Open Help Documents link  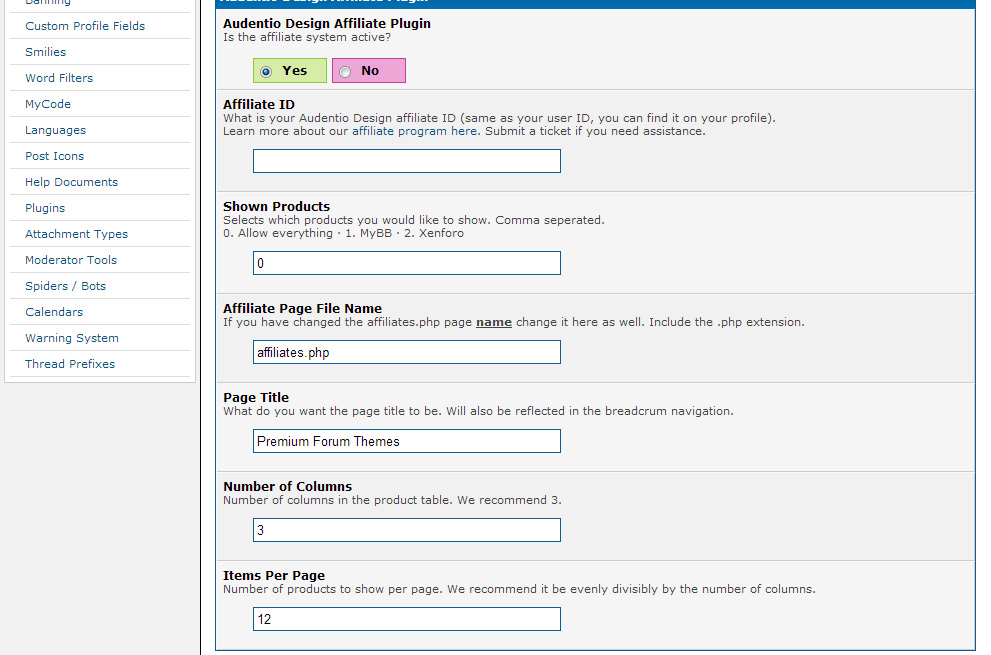click(x=72, y=182)
